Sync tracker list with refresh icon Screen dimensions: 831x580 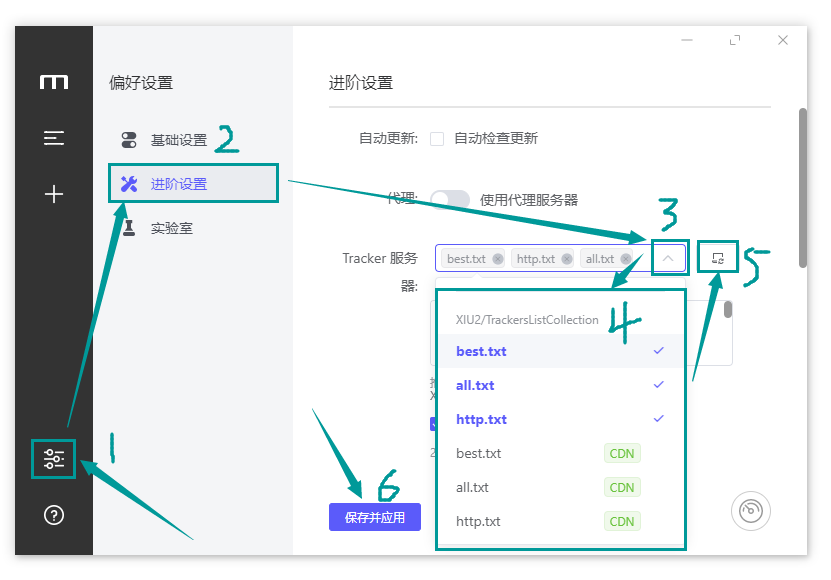pyautogui.click(x=718, y=258)
